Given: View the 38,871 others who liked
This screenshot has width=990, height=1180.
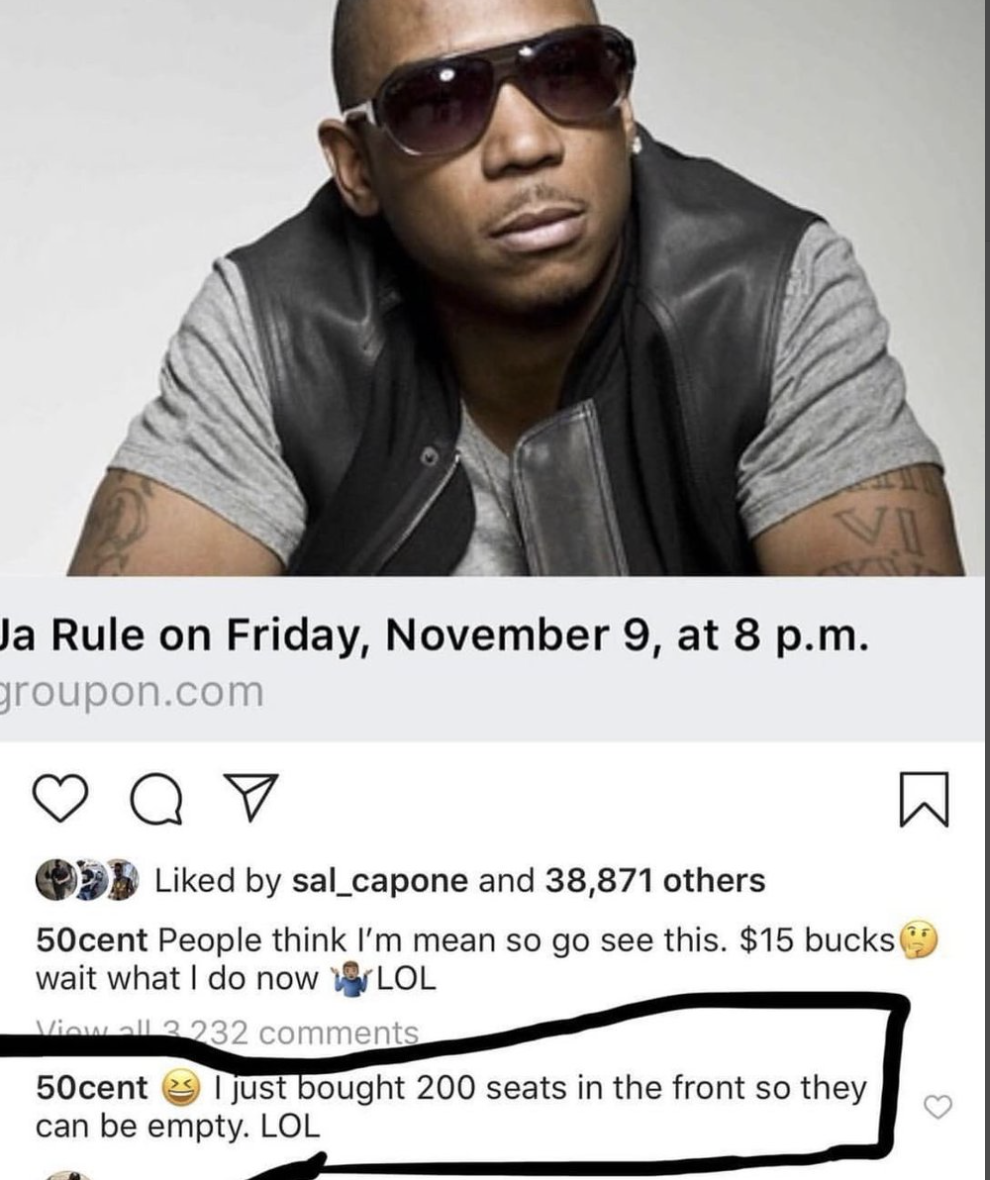Looking at the screenshot, I should coord(654,880).
